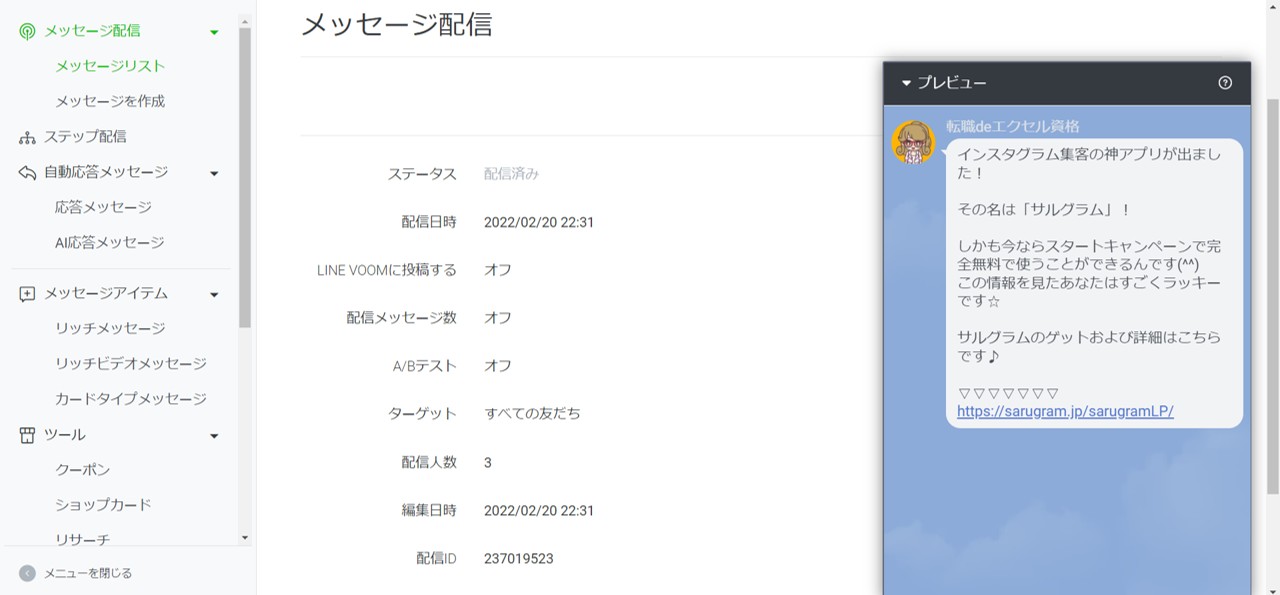
Task: Click the ステップ配信 hierarchy icon
Action: (x=27, y=137)
